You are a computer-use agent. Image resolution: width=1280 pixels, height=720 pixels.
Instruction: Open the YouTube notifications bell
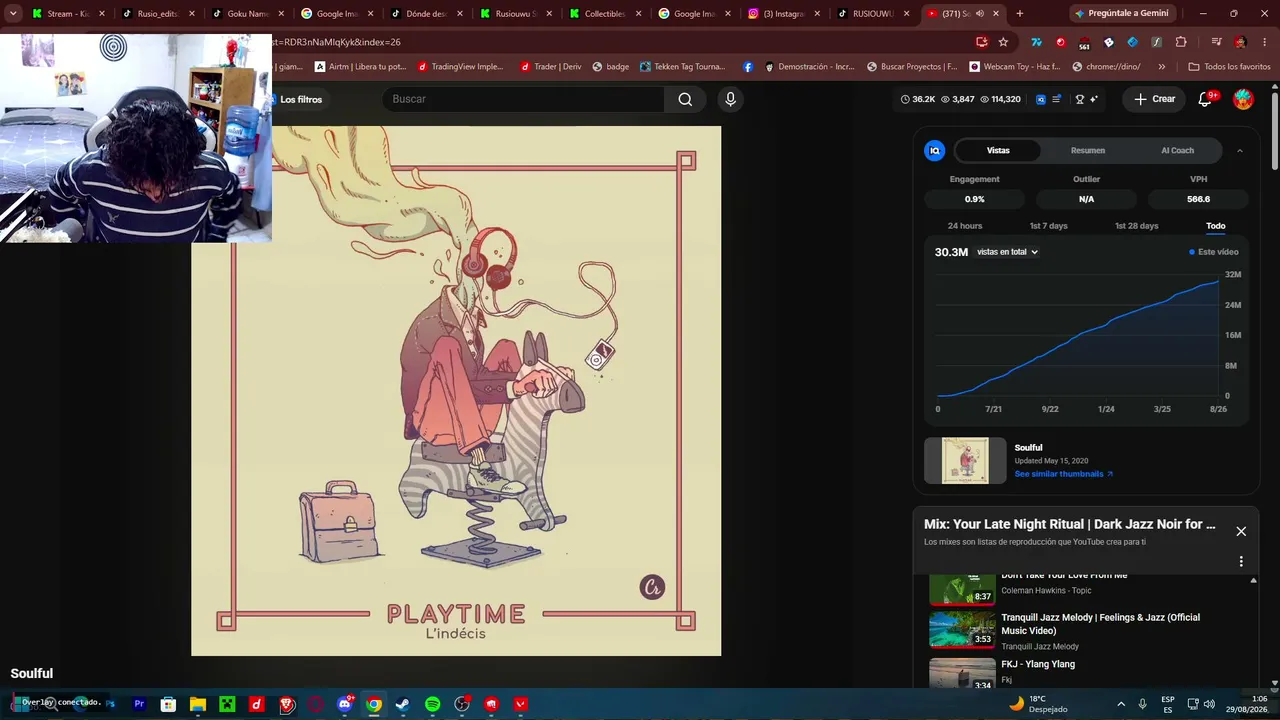[1205, 99]
